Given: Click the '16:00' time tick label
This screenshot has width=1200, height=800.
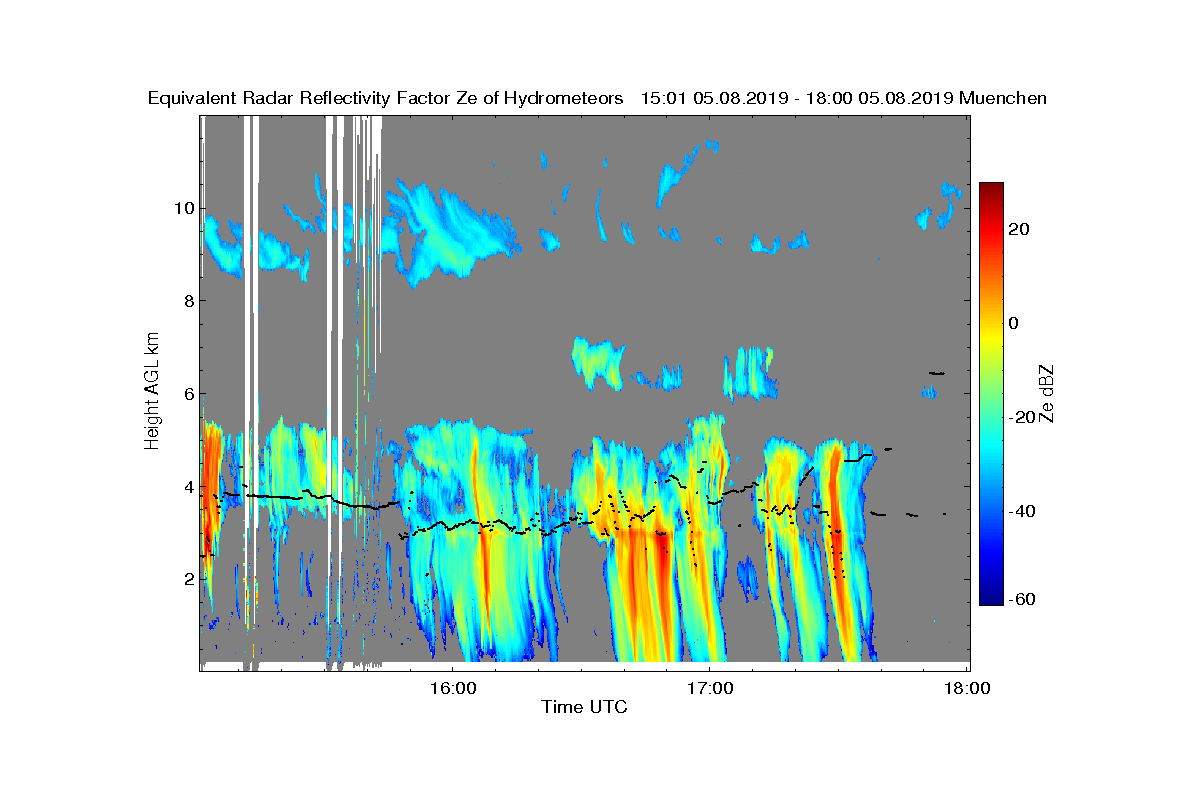Looking at the screenshot, I should [x=452, y=688].
